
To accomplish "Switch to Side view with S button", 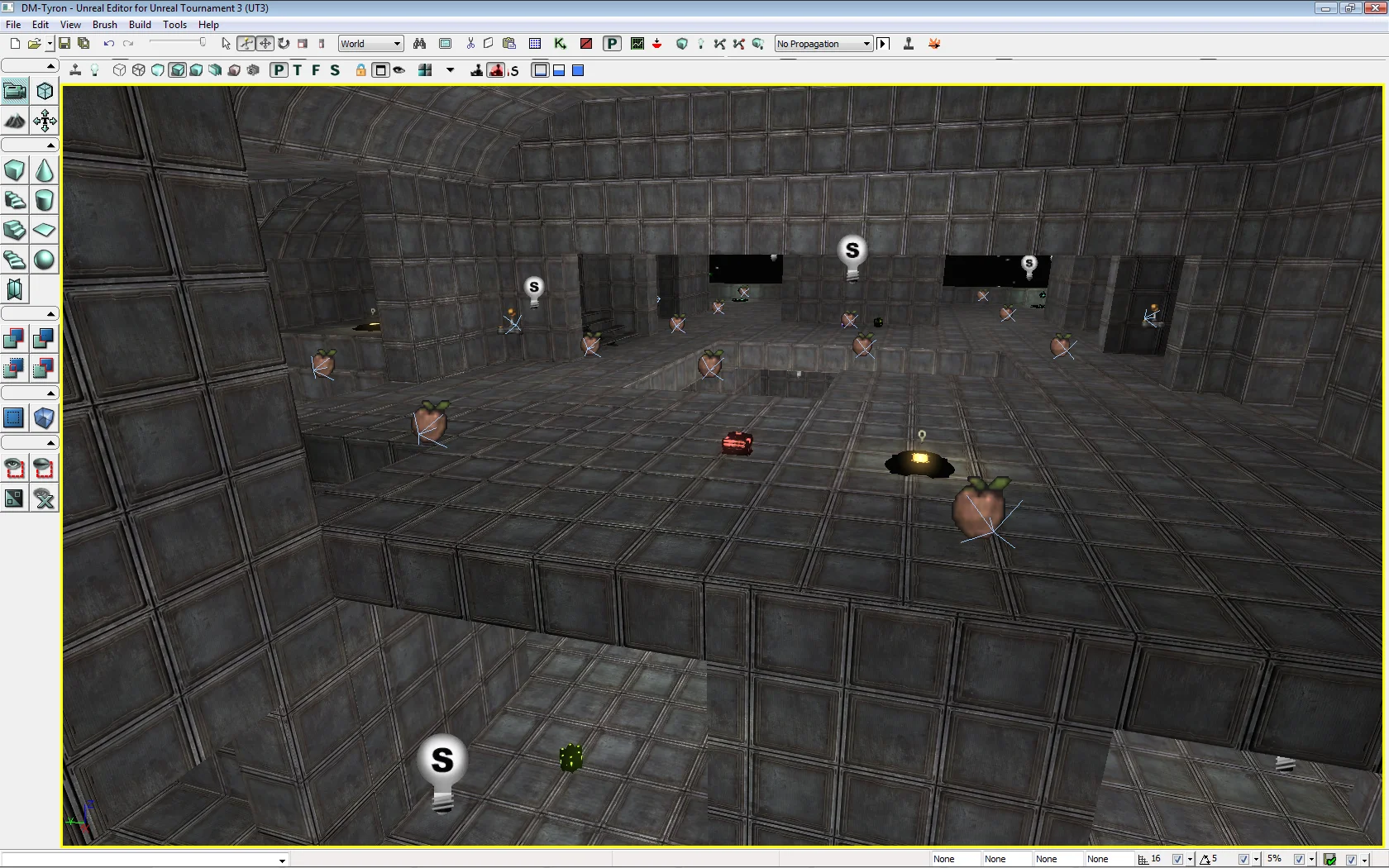I will pos(335,70).
